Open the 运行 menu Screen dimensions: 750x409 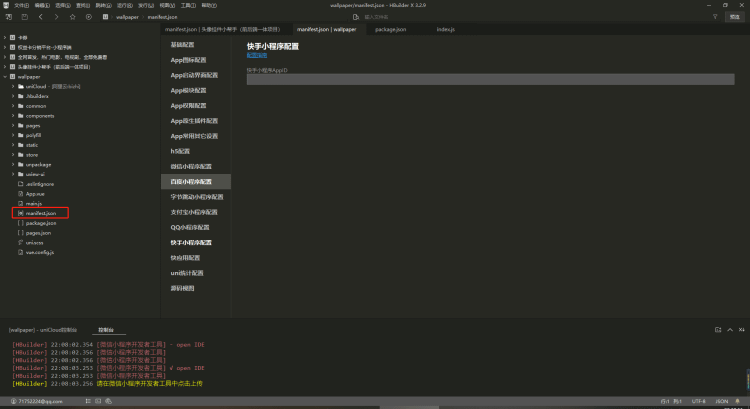124,5
